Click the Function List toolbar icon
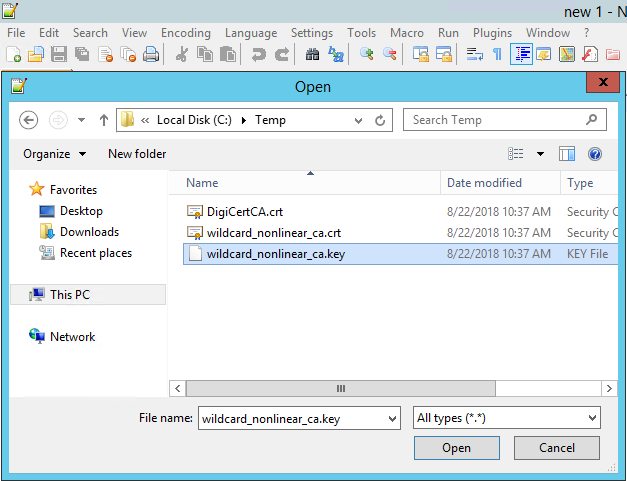627x481 pixels. (x=590, y=54)
